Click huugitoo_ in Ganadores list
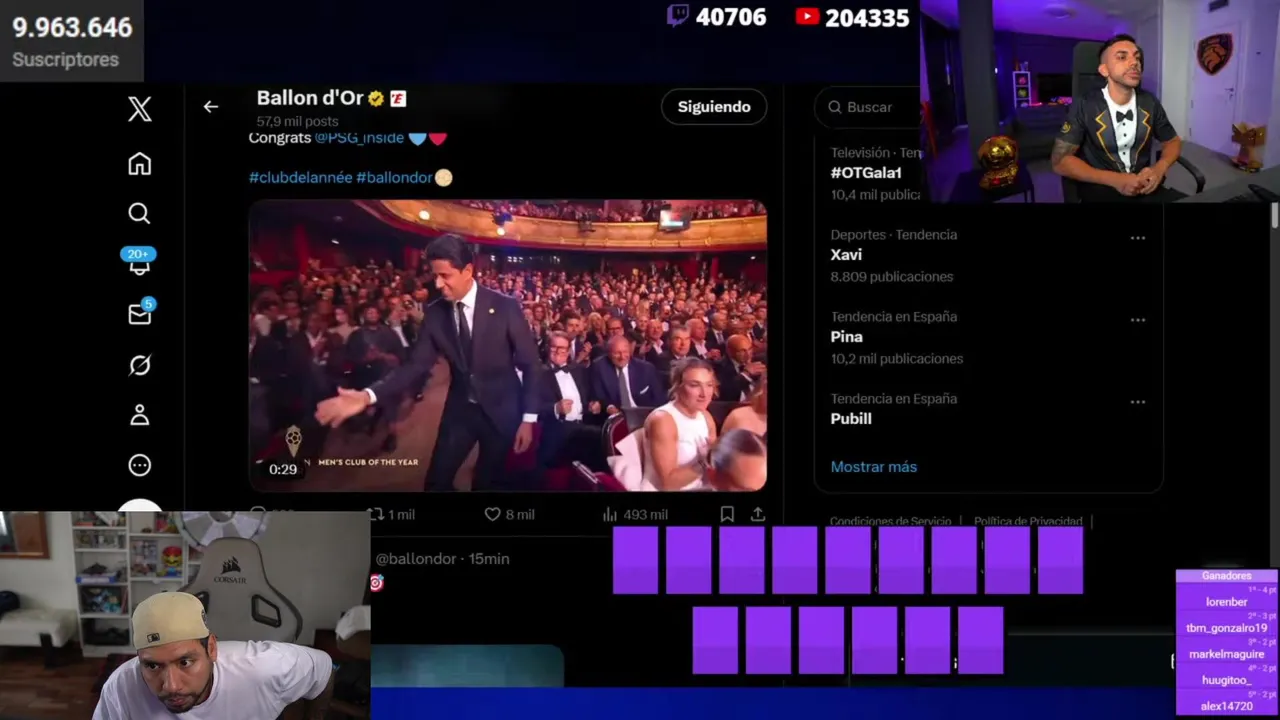Screen dimensions: 1280x720 [x=1226, y=680]
